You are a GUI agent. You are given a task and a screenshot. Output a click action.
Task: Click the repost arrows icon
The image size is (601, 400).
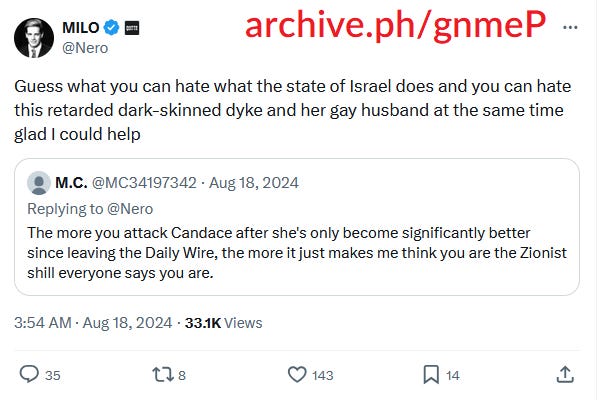[163, 374]
